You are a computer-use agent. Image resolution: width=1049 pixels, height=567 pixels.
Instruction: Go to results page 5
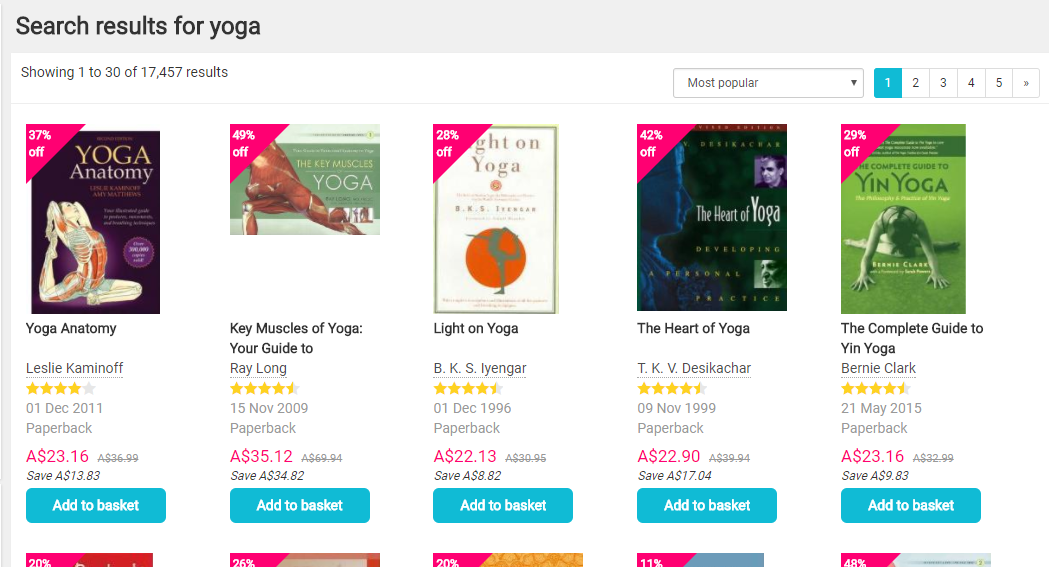click(999, 83)
